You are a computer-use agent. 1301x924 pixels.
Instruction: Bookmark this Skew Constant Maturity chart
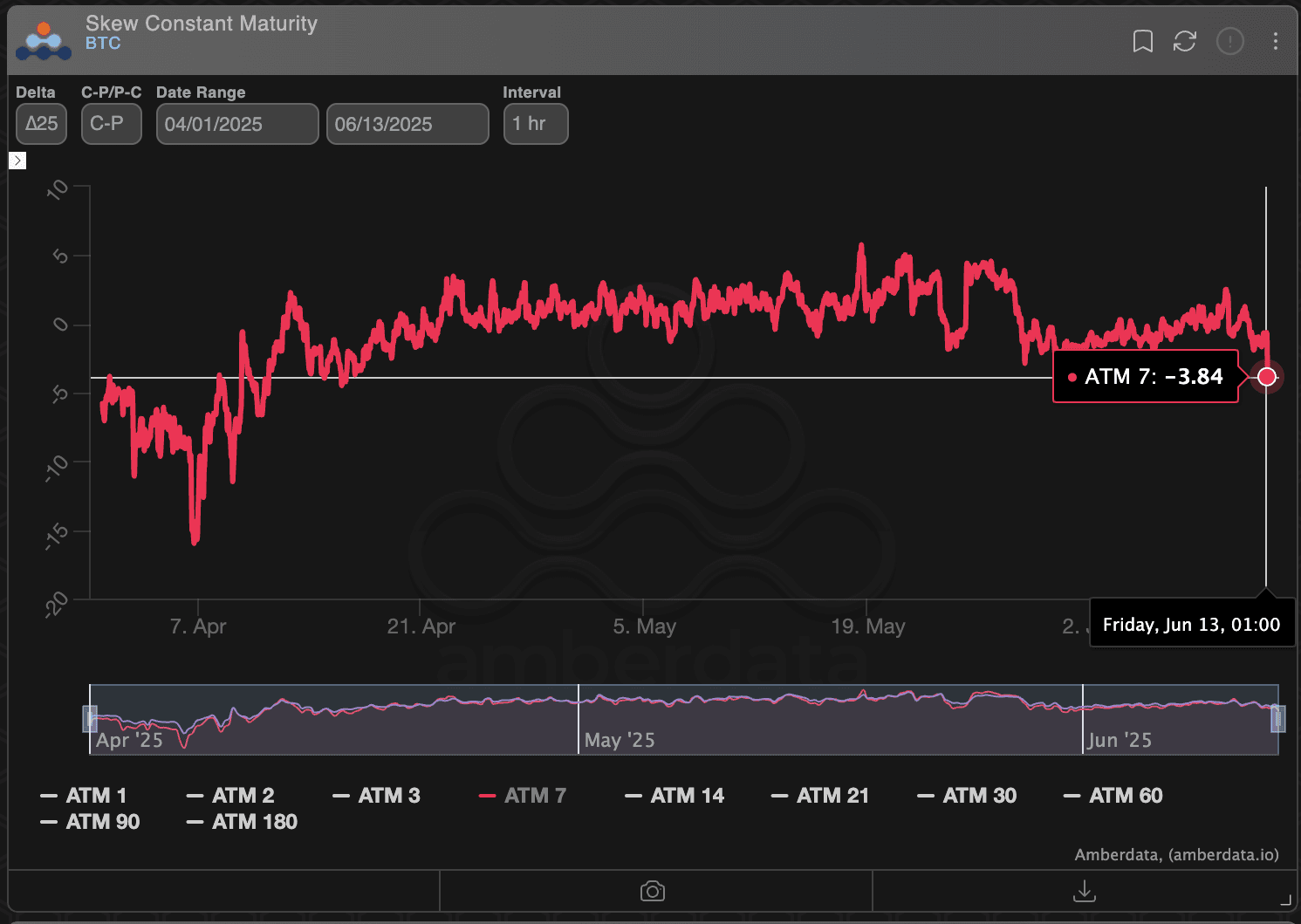click(x=1141, y=41)
